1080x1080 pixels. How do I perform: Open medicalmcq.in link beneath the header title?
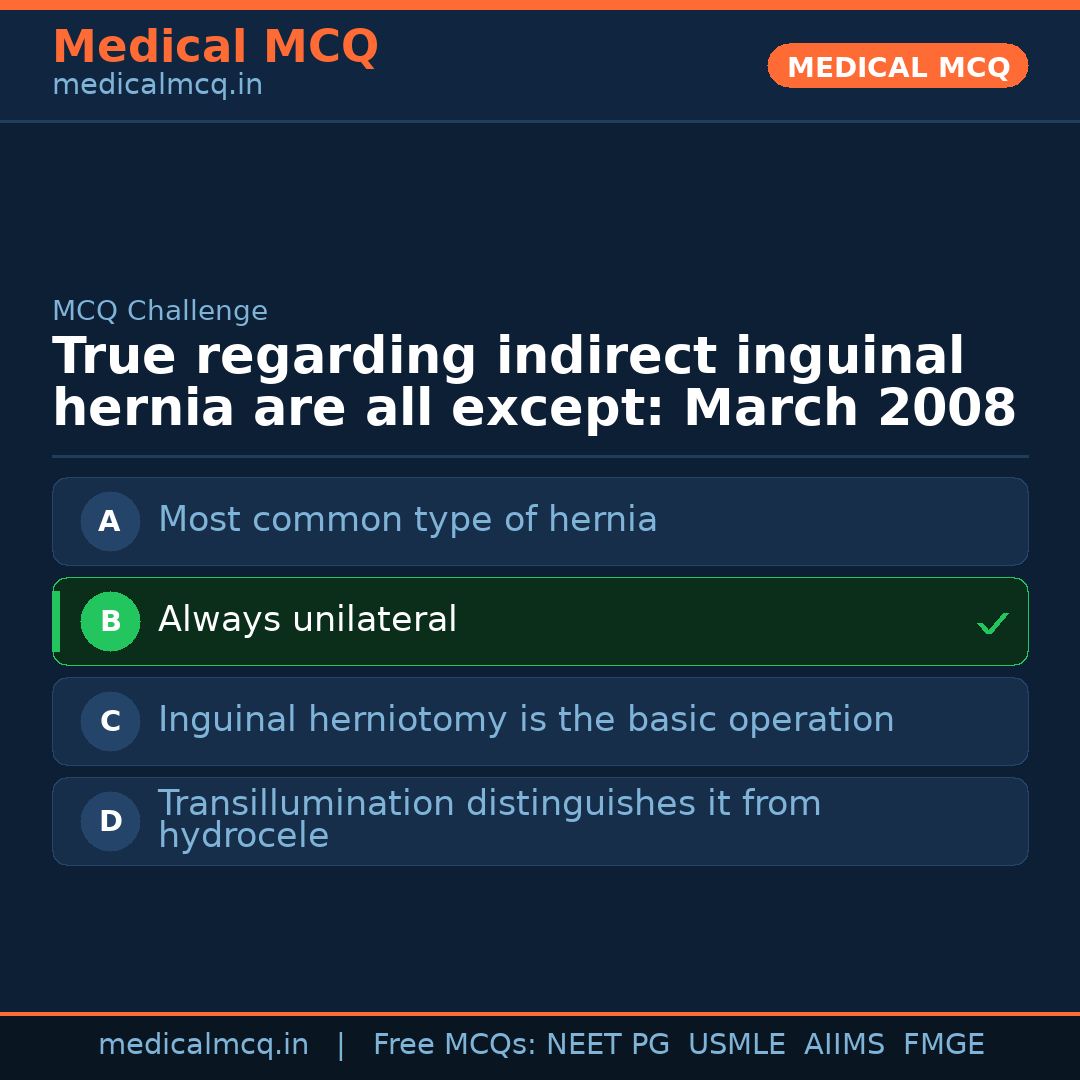pyautogui.click(x=157, y=86)
